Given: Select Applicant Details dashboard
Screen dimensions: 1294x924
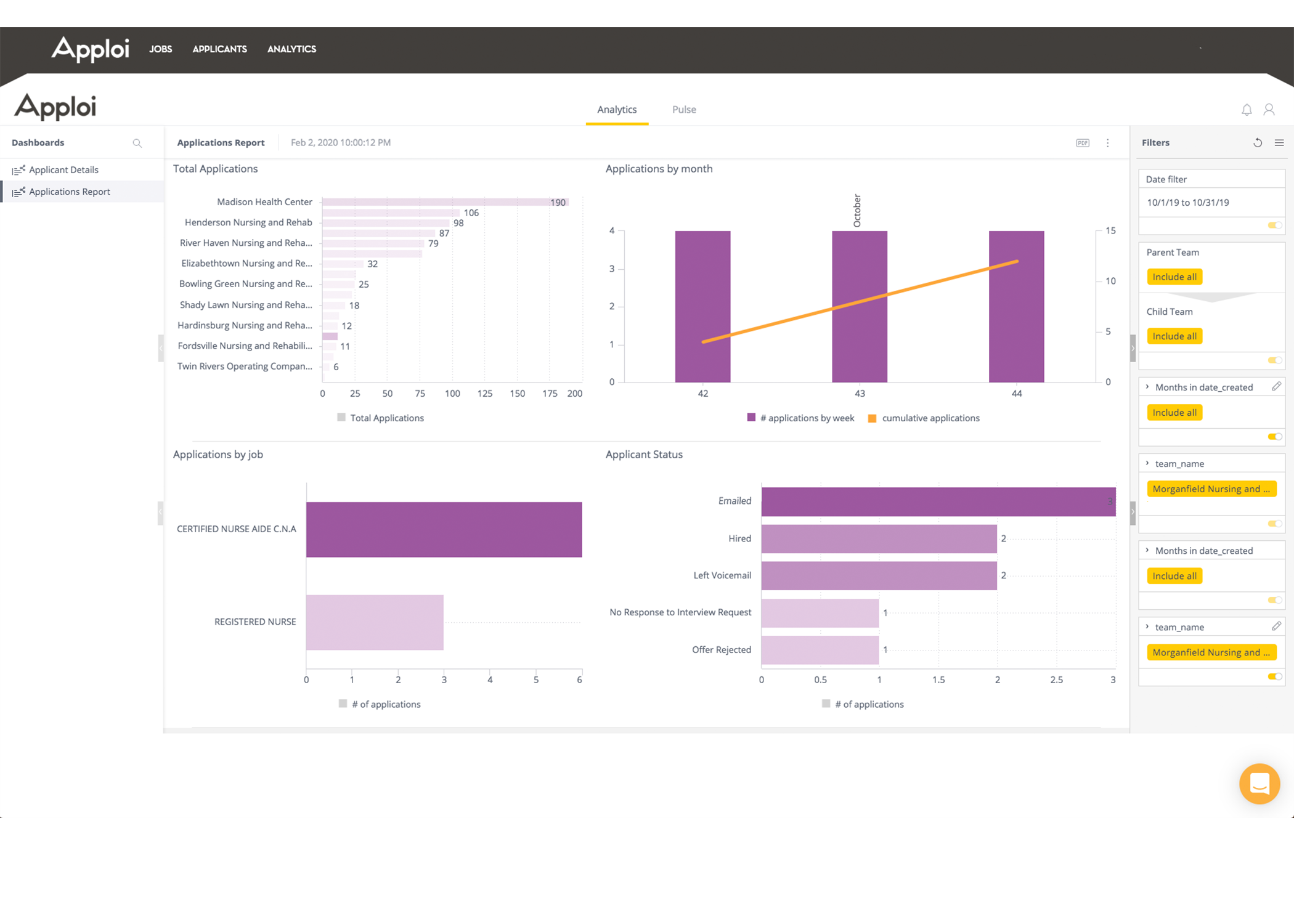Looking at the screenshot, I should 63,169.
